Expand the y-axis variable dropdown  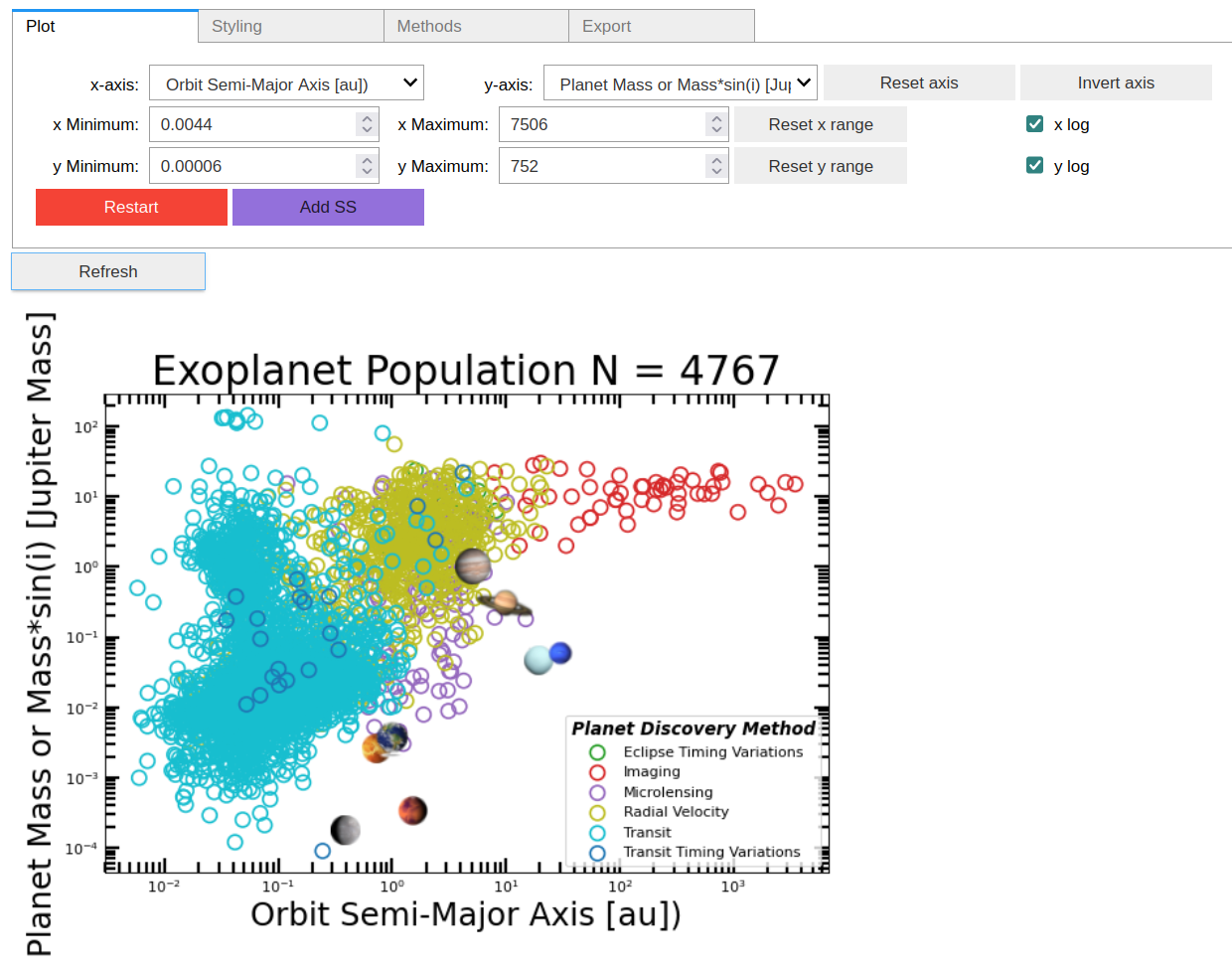point(680,83)
